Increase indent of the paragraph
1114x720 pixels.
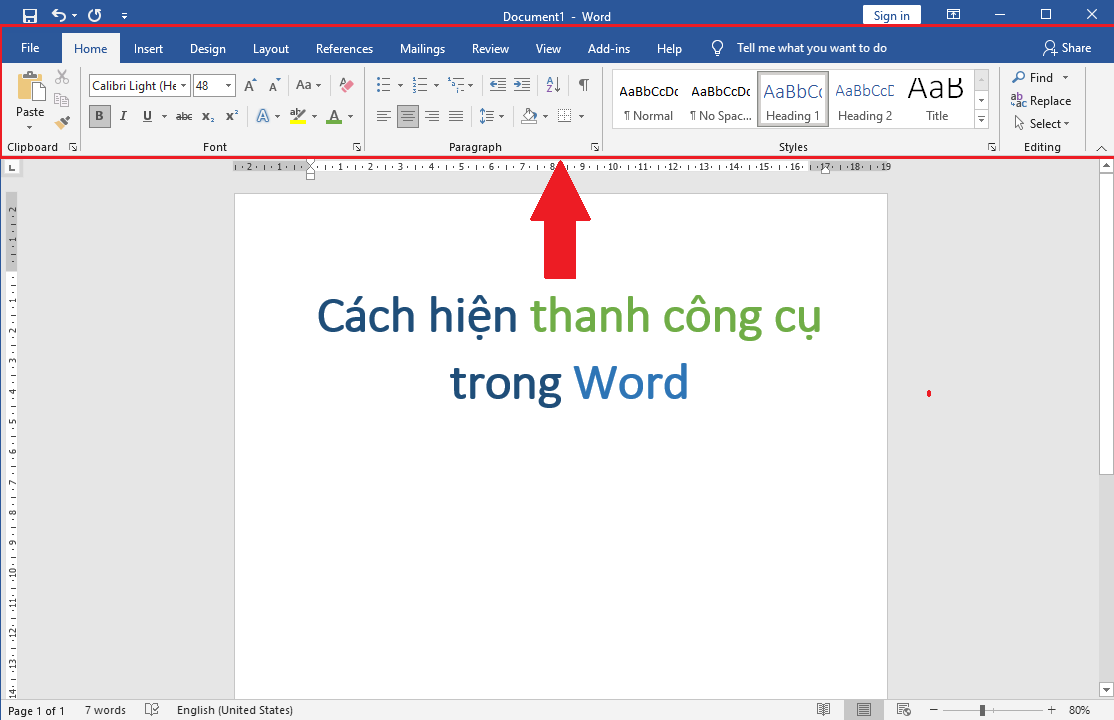[521, 85]
